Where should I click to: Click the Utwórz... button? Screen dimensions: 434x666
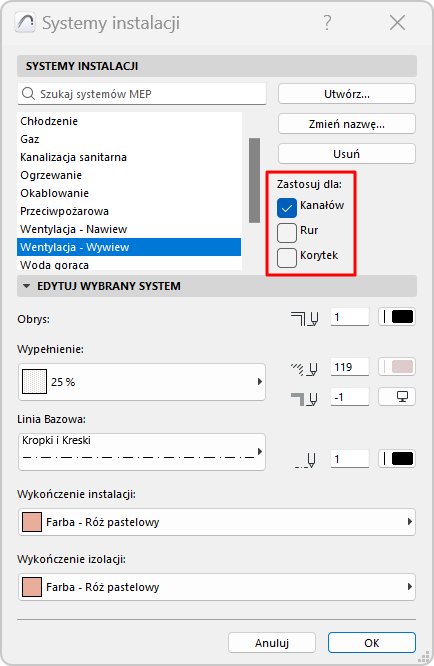[347, 94]
